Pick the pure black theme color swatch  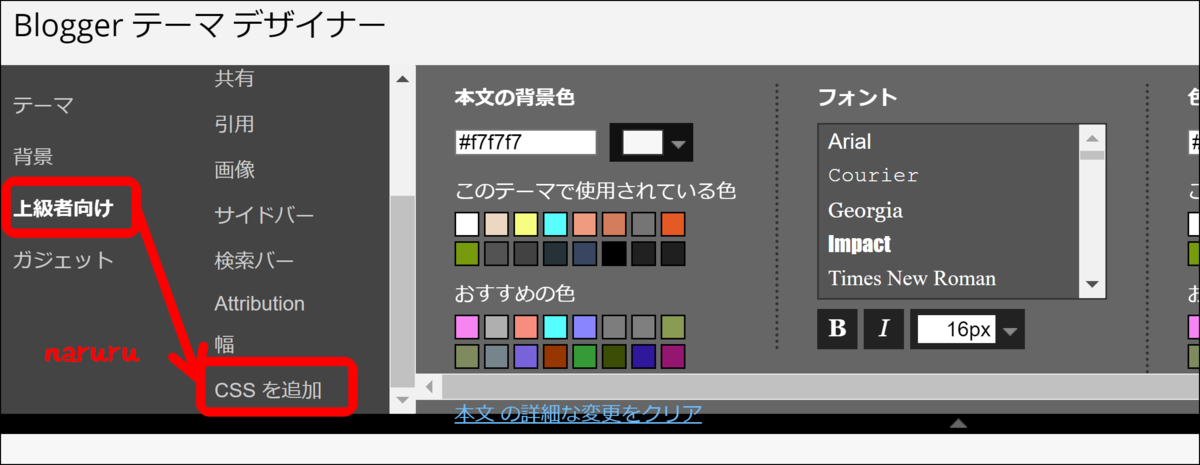click(x=614, y=253)
